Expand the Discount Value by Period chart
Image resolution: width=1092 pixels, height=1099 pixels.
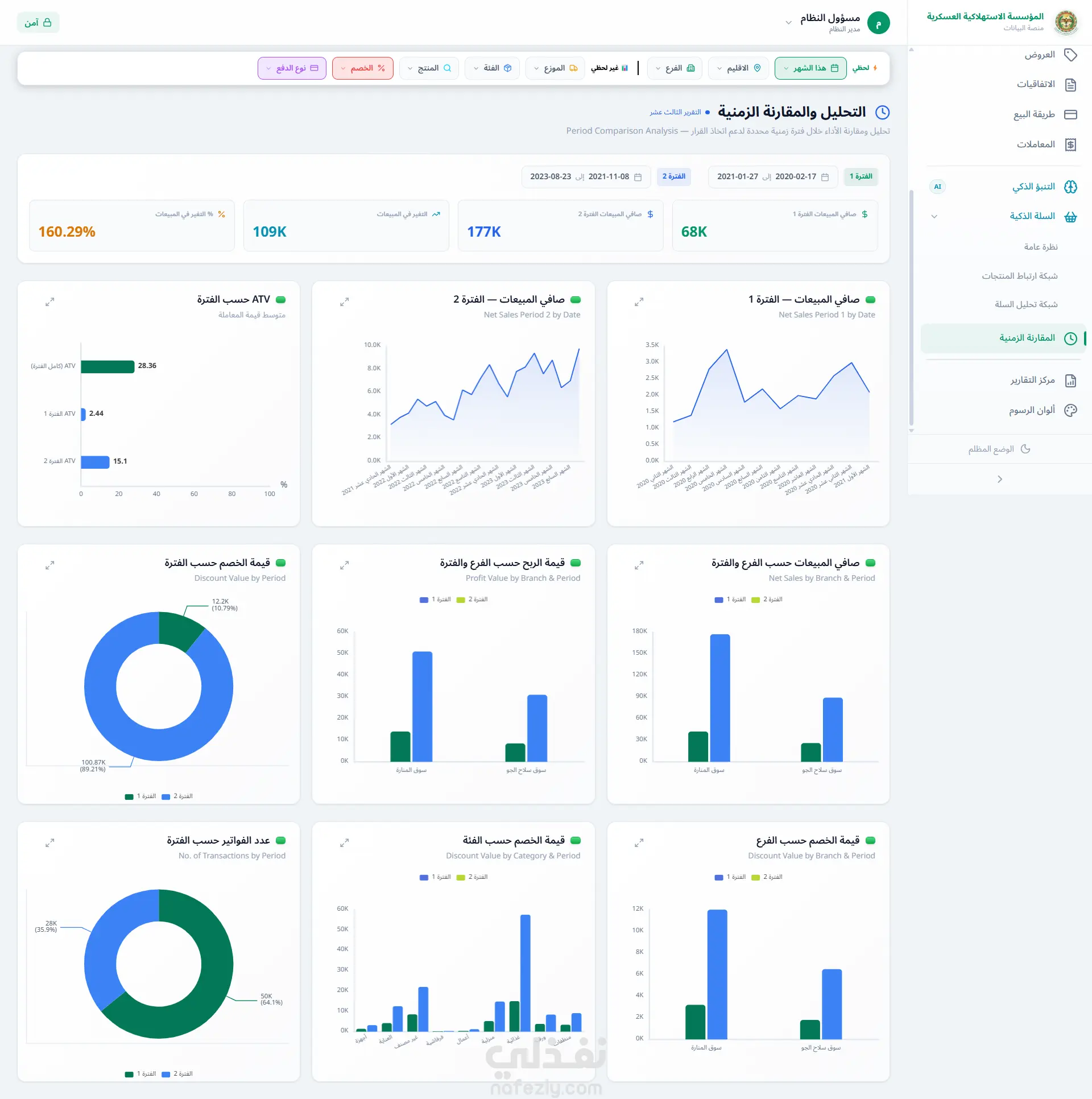pos(50,565)
